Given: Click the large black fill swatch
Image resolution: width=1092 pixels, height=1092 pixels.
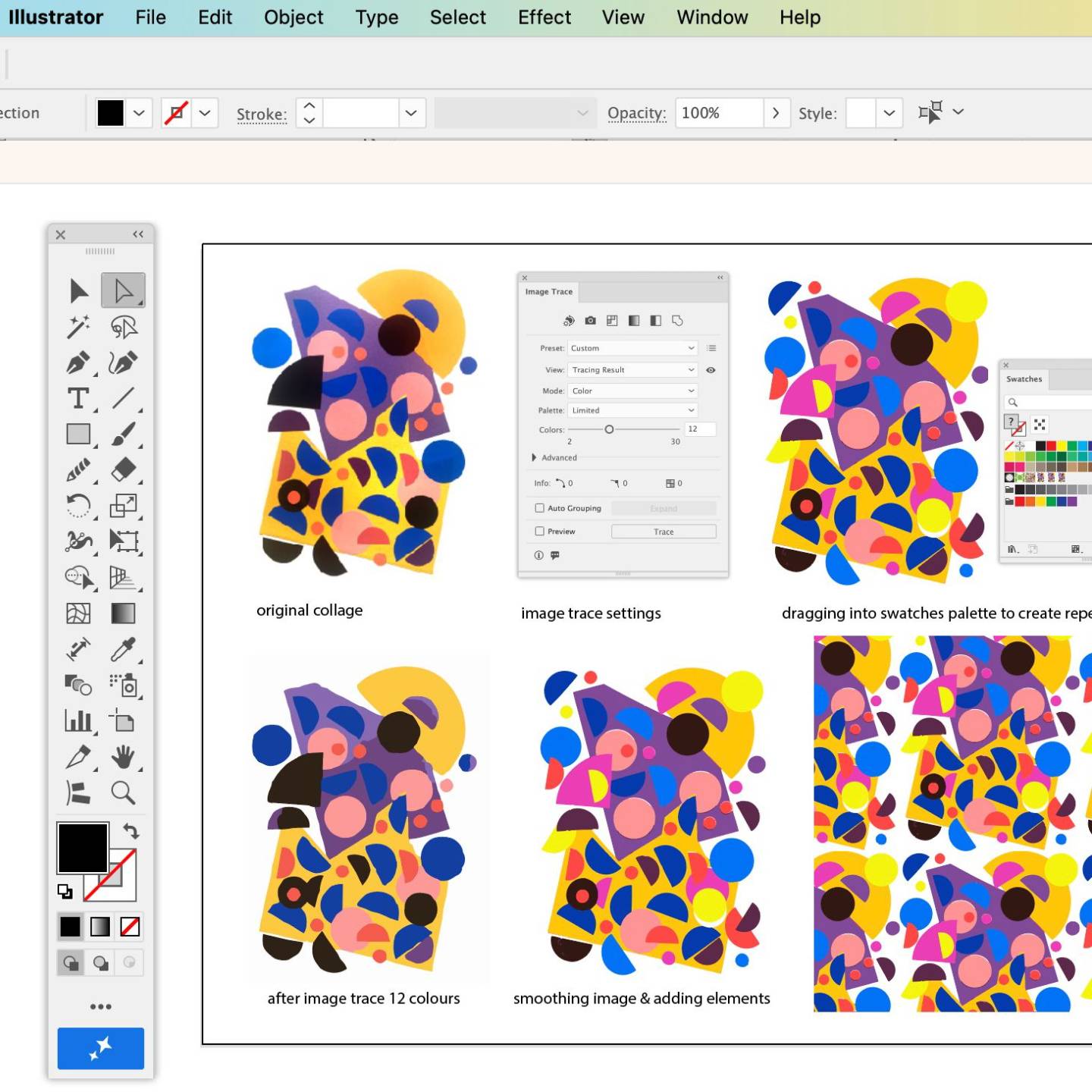Looking at the screenshot, I should coord(83,848).
